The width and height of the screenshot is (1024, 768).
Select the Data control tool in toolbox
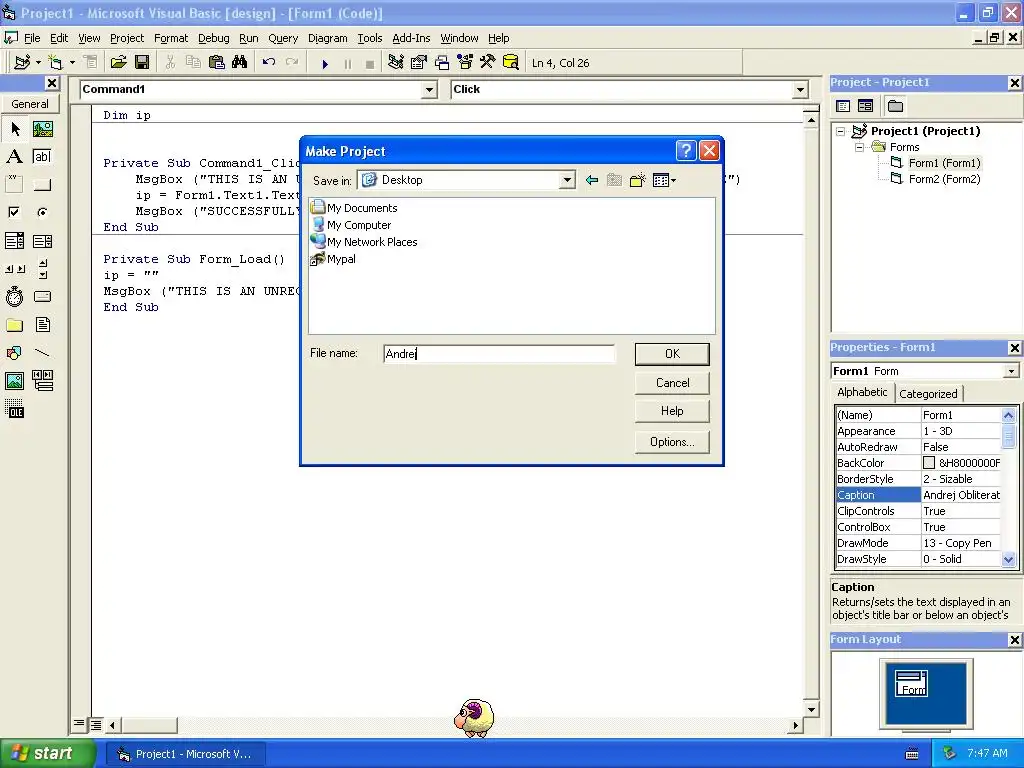coord(43,381)
